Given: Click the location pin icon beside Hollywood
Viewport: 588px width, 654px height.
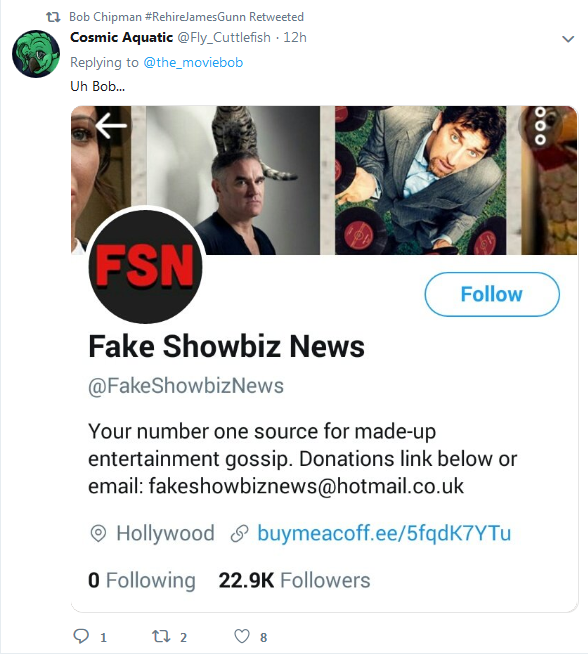Looking at the screenshot, I should [x=98, y=533].
